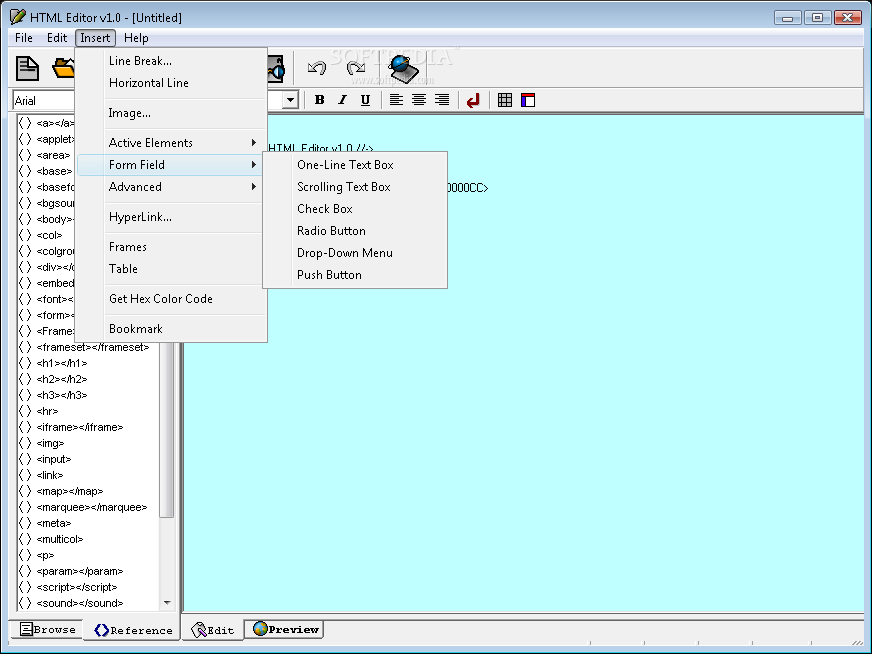Select the <h3></h3> tag
Screen dimensions: 872x654
61,395
